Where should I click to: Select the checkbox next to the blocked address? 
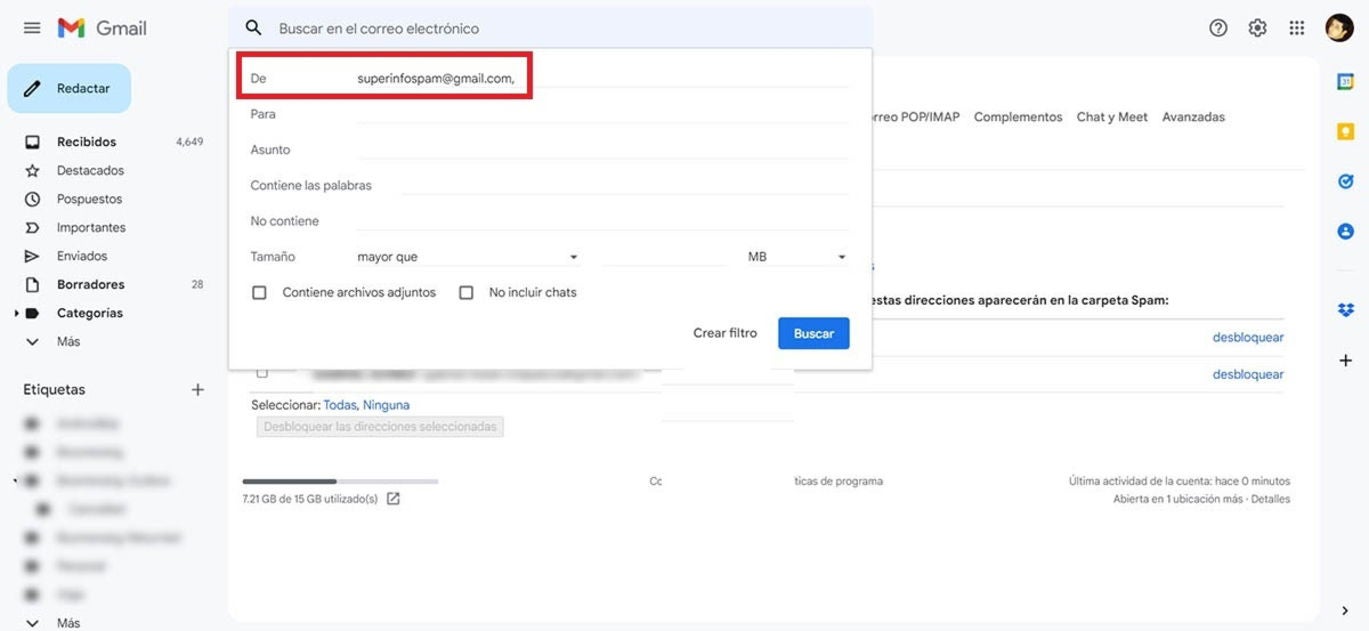pyautogui.click(x=263, y=372)
